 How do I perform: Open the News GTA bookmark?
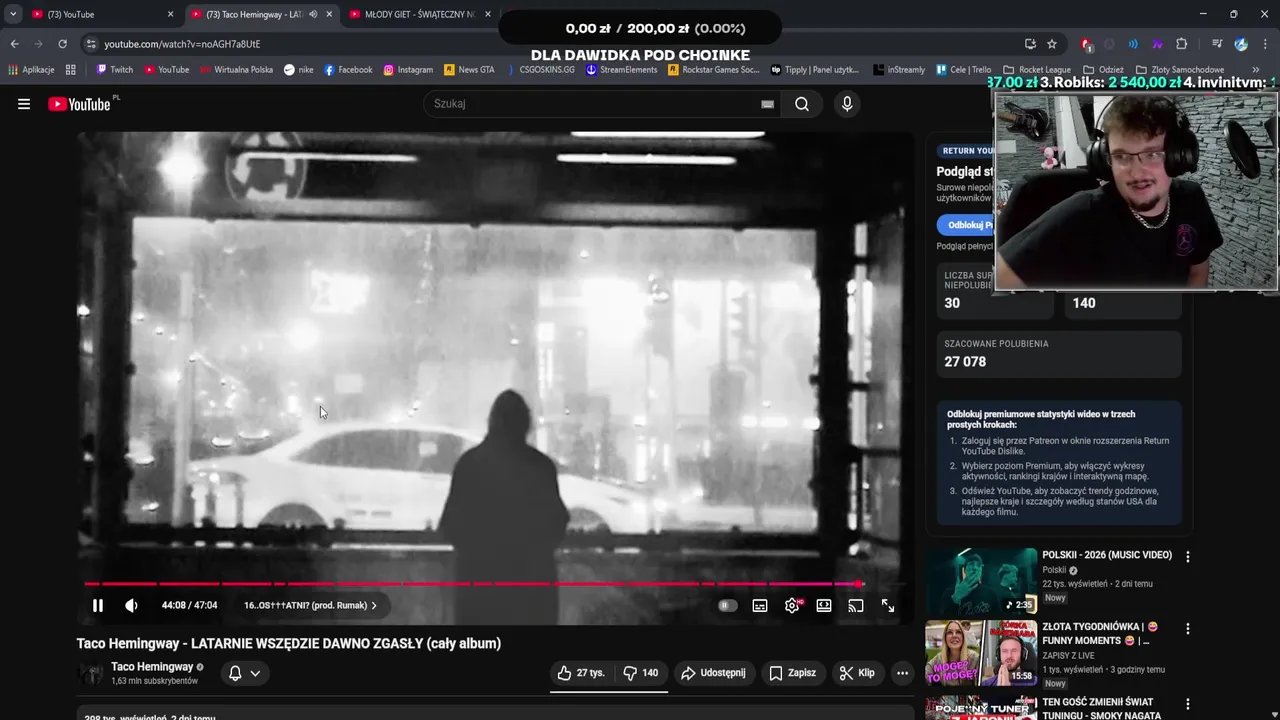[469, 70]
